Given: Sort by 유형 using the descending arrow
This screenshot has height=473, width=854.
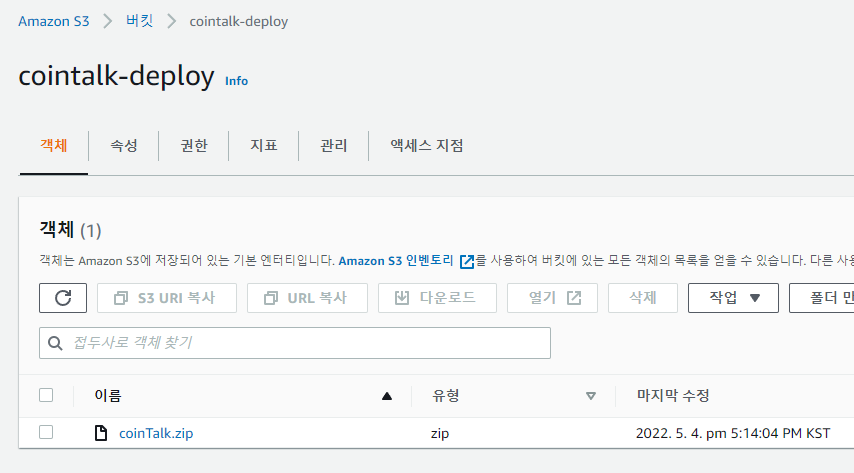Looking at the screenshot, I should [590, 396].
